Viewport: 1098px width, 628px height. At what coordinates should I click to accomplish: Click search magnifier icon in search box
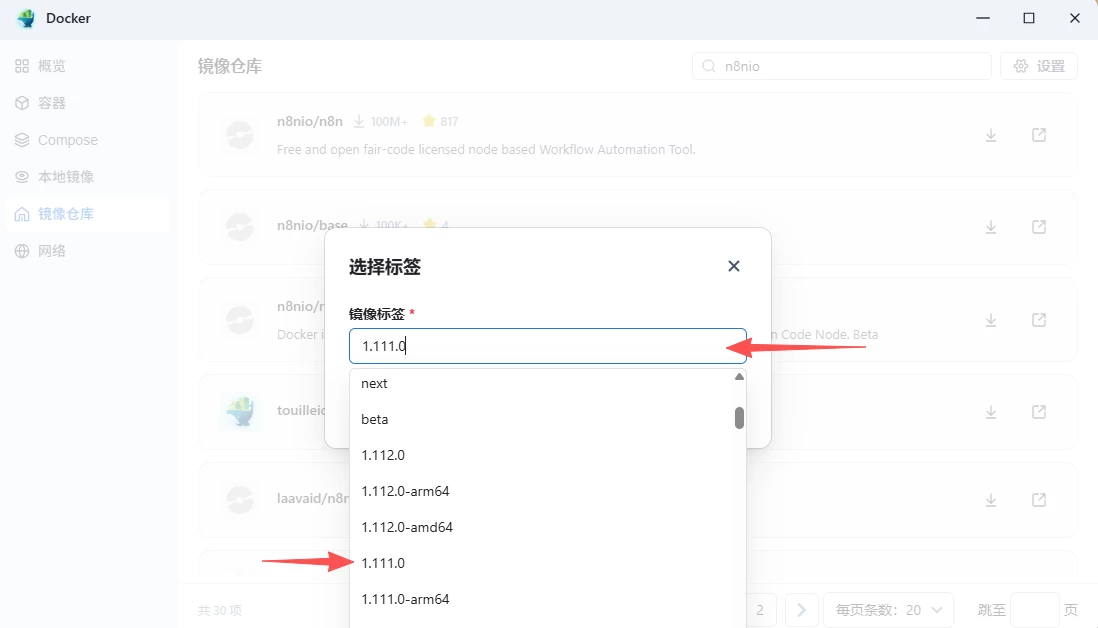click(709, 66)
